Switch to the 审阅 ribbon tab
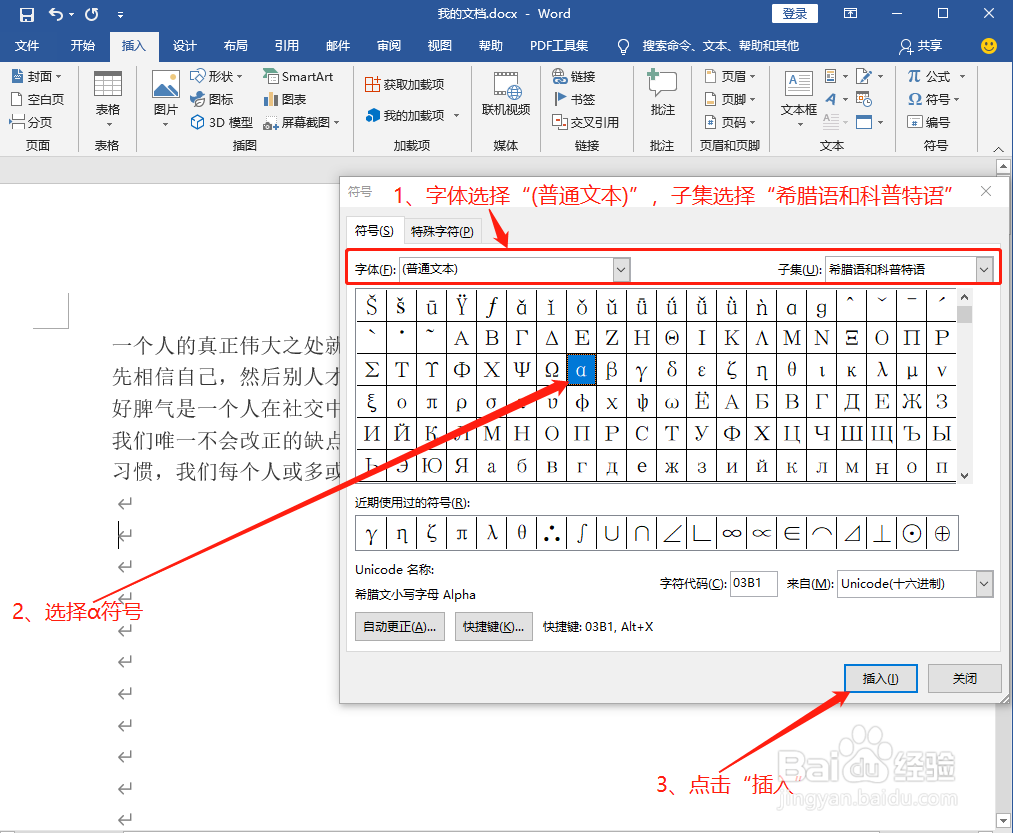 [x=388, y=46]
